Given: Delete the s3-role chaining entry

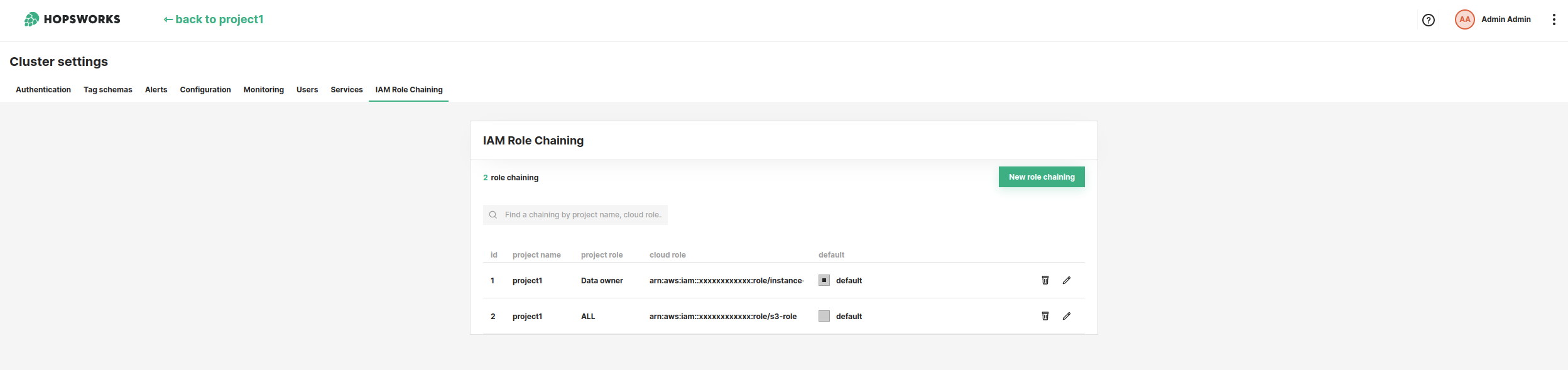Looking at the screenshot, I should click(1045, 316).
